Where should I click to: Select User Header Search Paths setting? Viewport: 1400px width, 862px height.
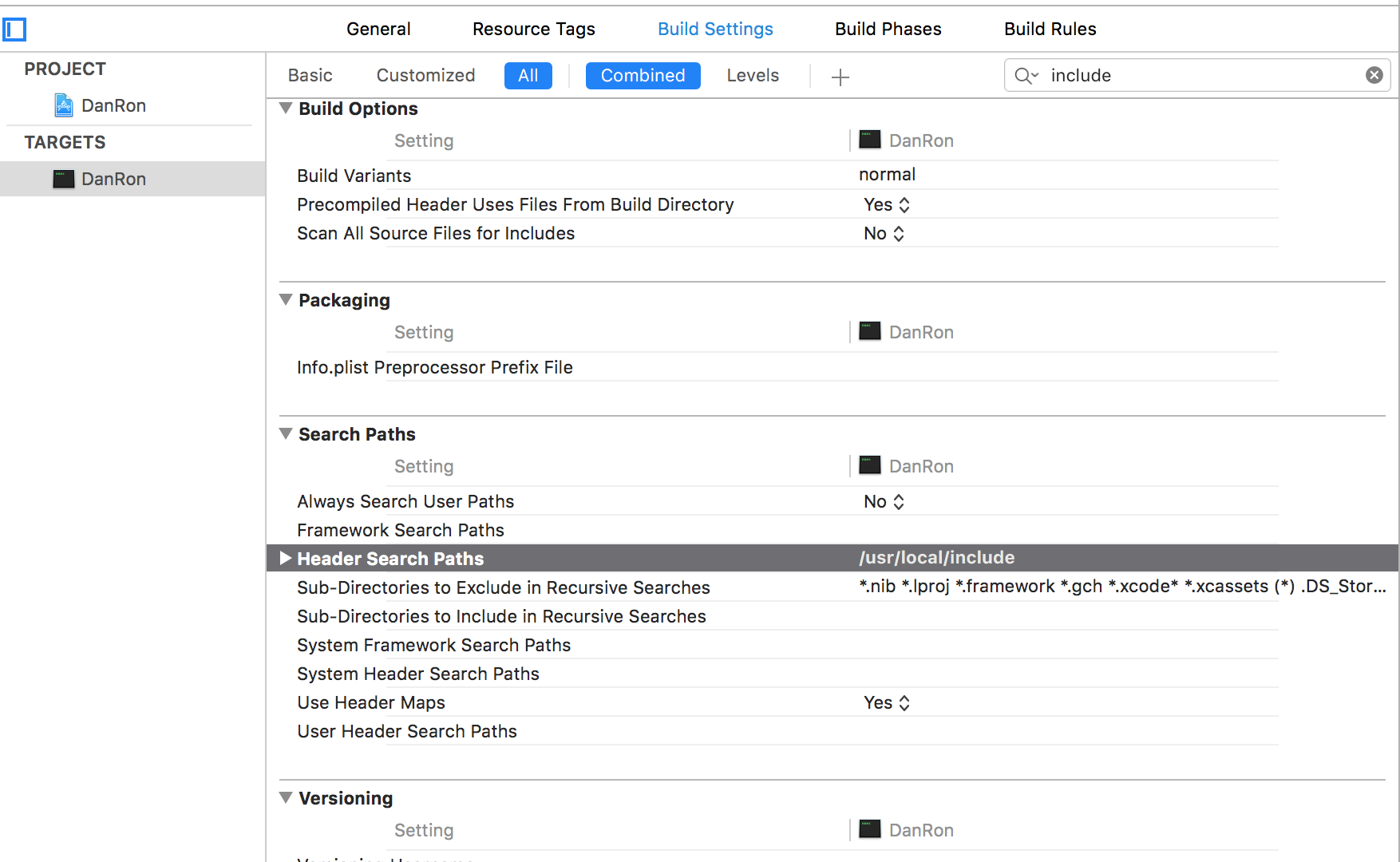(x=407, y=731)
